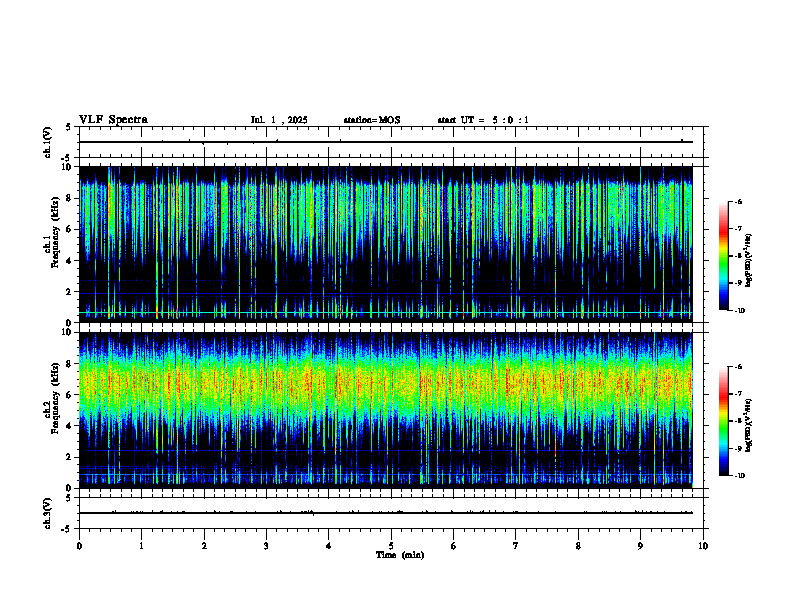The image size is (792, 612).
Task: Click the "7" tick on the time axis
Action: click(x=516, y=546)
